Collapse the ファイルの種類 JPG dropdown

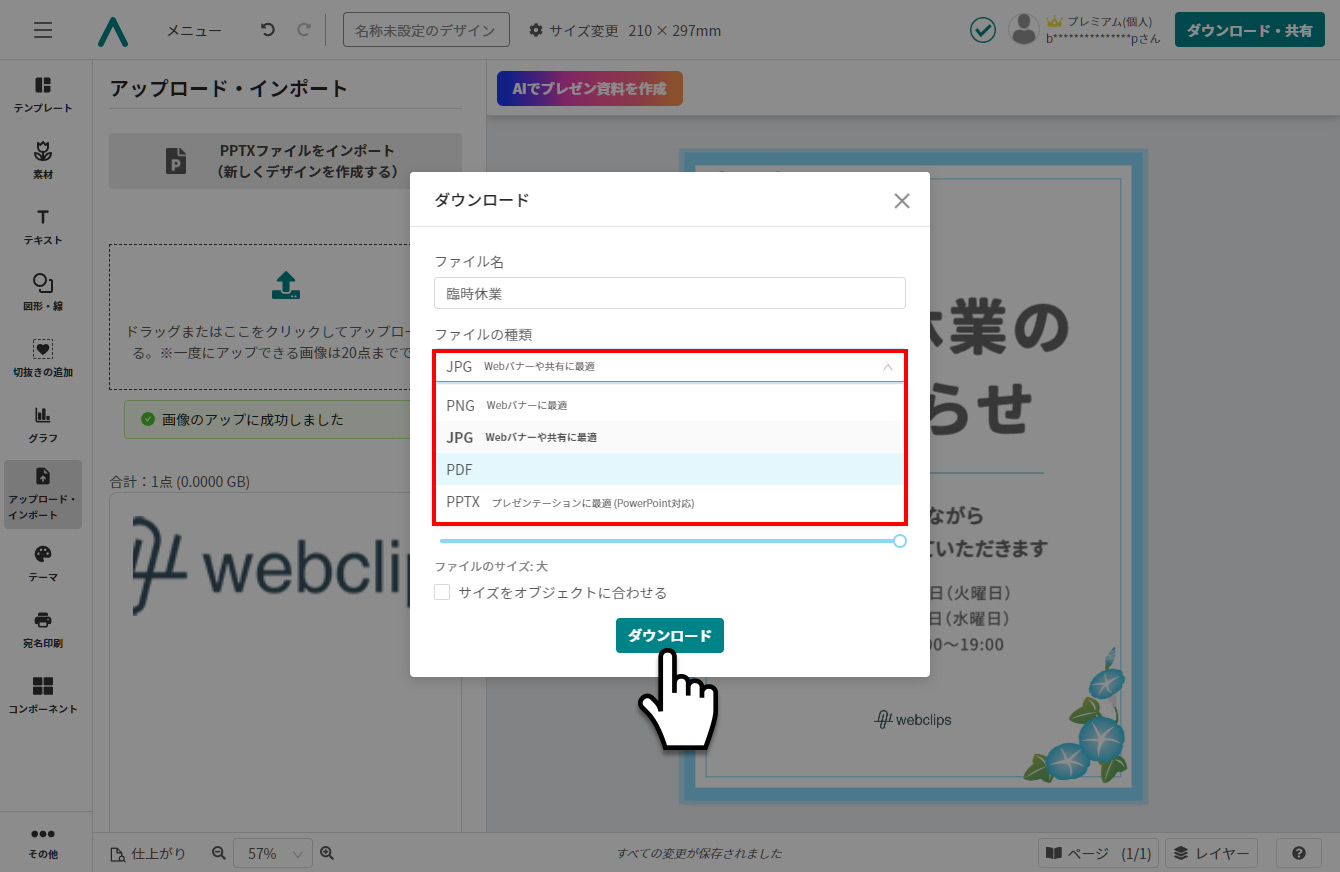pos(670,367)
